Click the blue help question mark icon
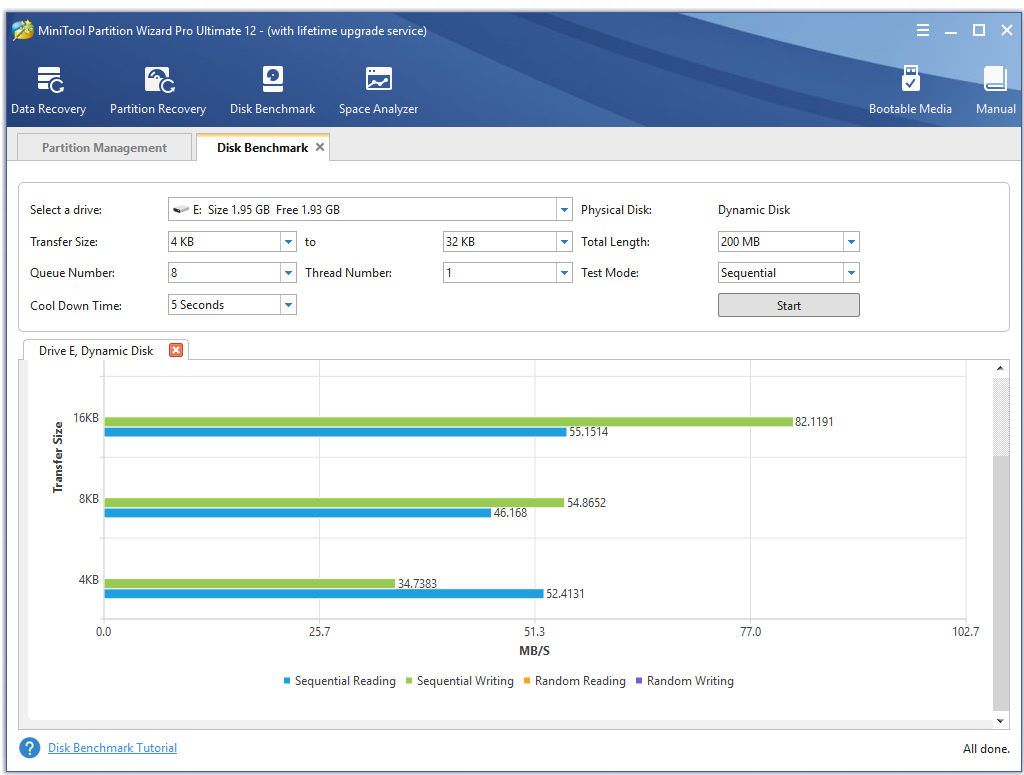 point(30,748)
